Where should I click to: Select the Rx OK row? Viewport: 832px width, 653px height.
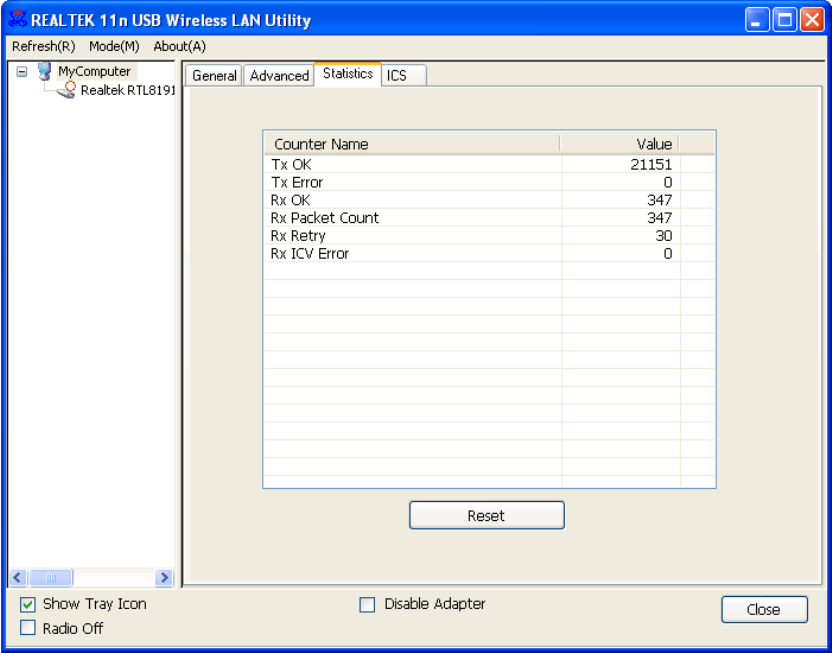489,200
